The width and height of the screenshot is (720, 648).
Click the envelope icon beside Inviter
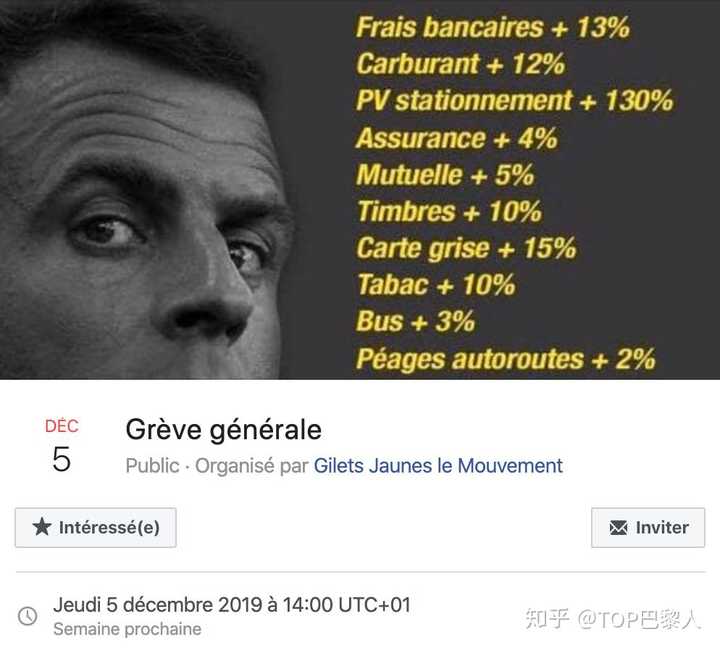[618, 527]
